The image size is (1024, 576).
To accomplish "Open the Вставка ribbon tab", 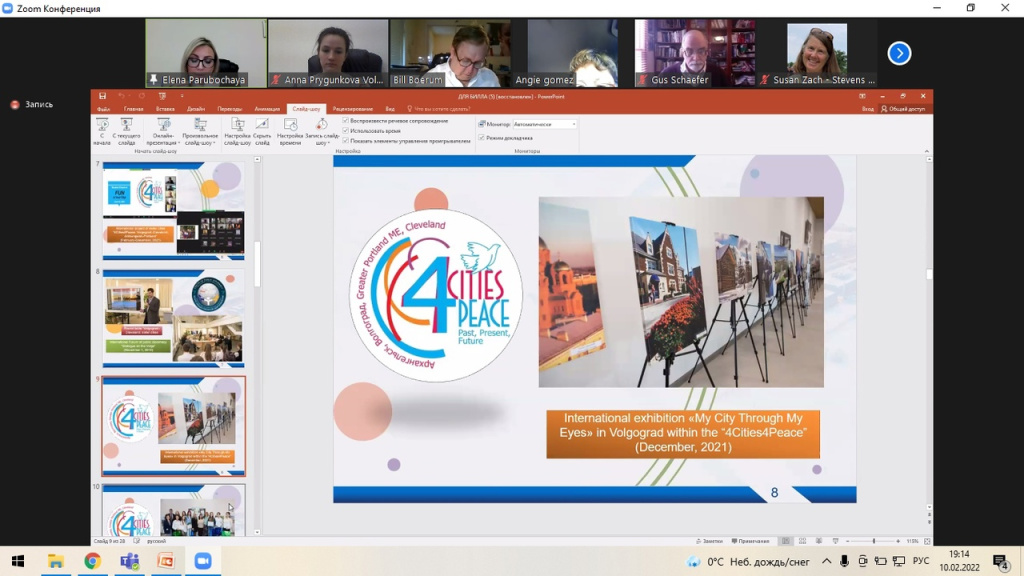I will pos(165,109).
